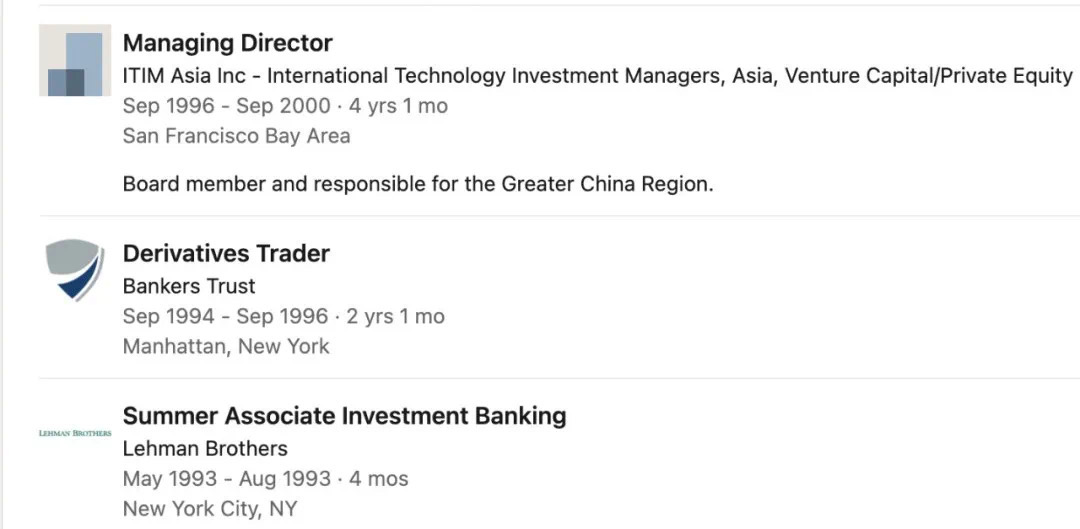Screen dimensions: 1080x529
Task: Open the Derivatives Trader position title
Action: (x=226, y=254)
